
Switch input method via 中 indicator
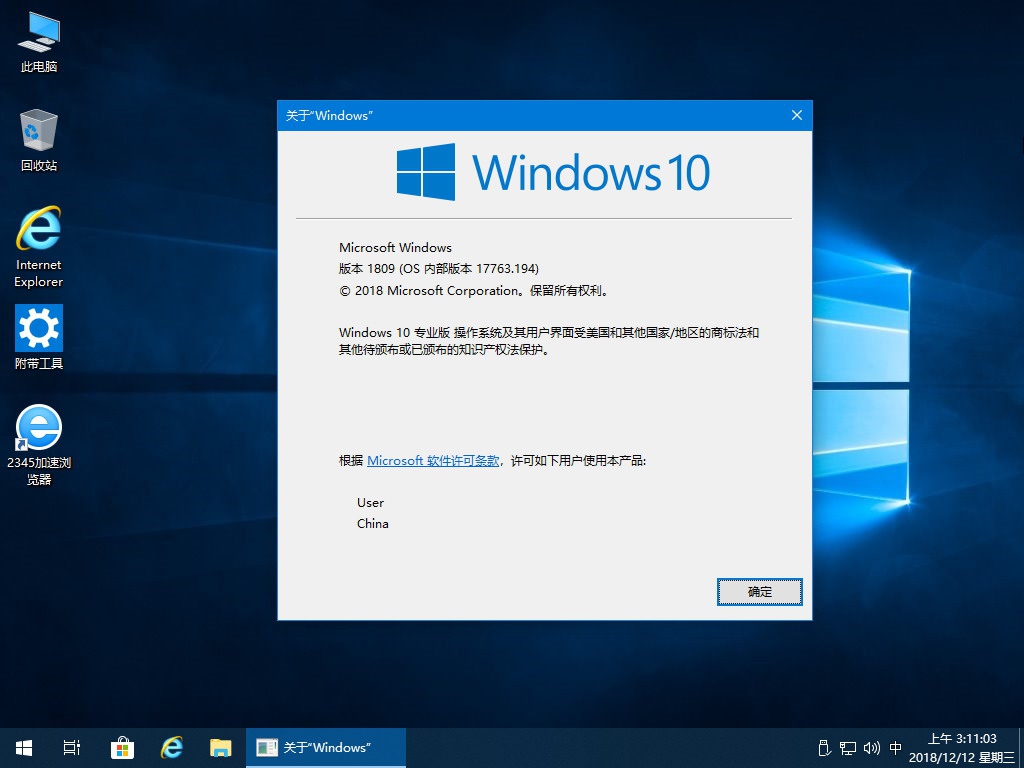point(895,748)
